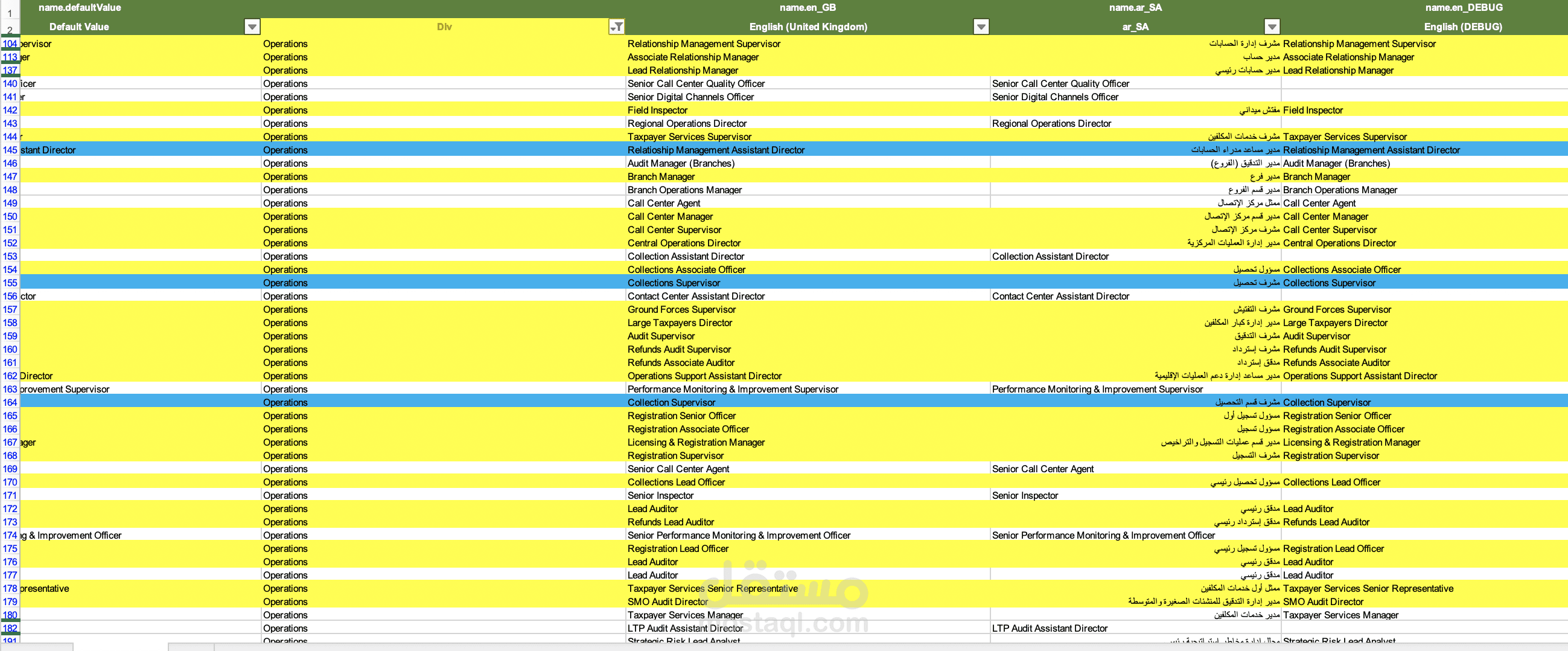The height and width of the screenshot is (651, 1568).
Task: Click the English (DEBUG) header label
Action: click(x=1463, y=27)
